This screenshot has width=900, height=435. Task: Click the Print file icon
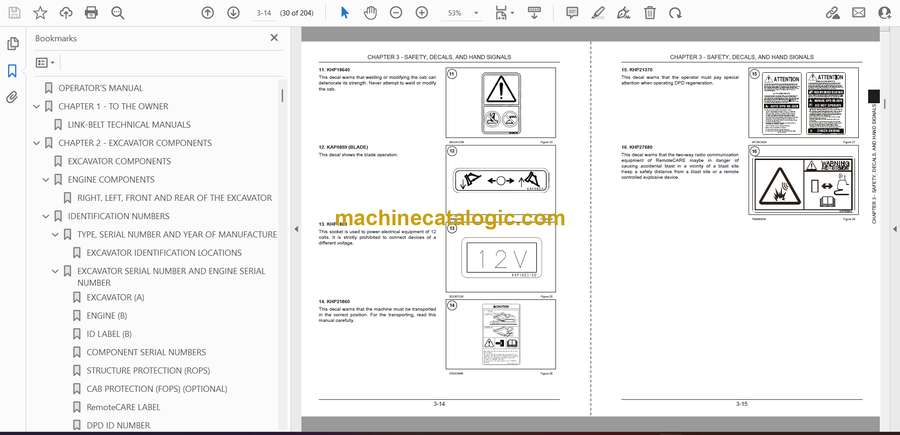pyautogui.click(x=91, y=13)
